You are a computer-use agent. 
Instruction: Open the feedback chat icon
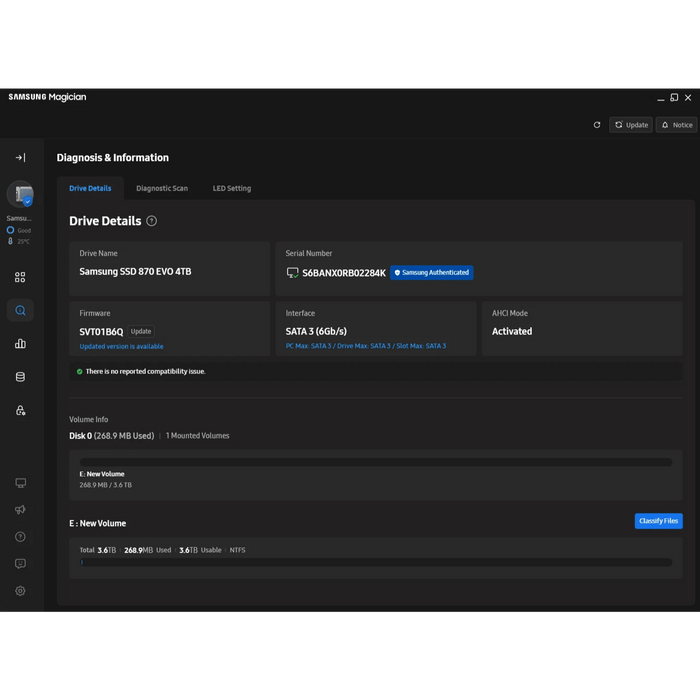coord(20,564)
